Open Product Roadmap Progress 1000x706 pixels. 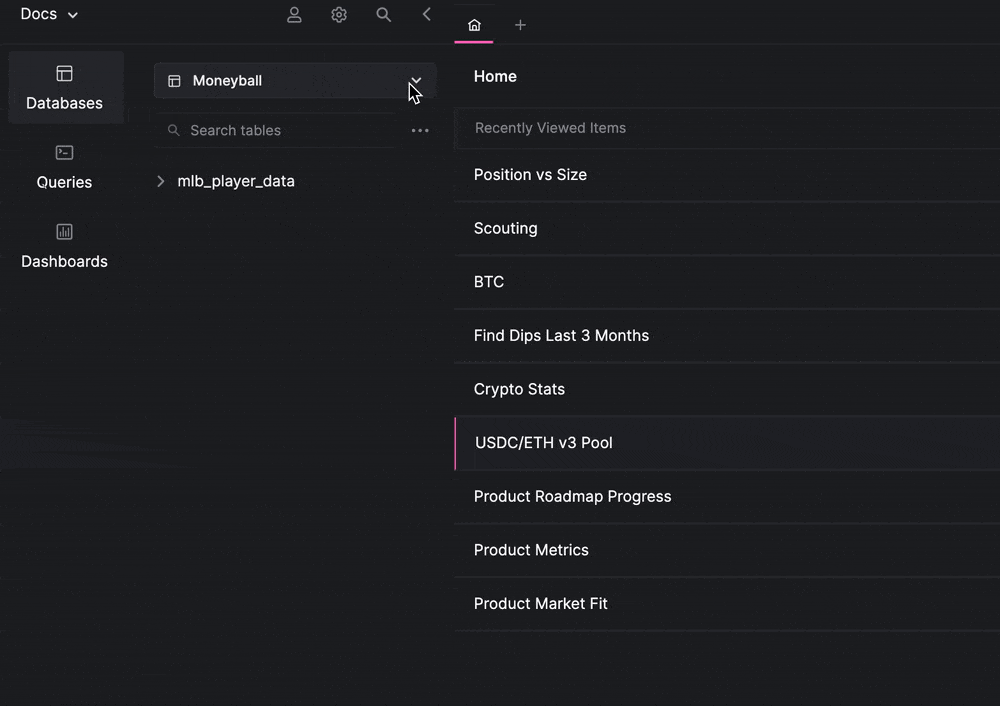pyautogui.click(x=727, y=496)
